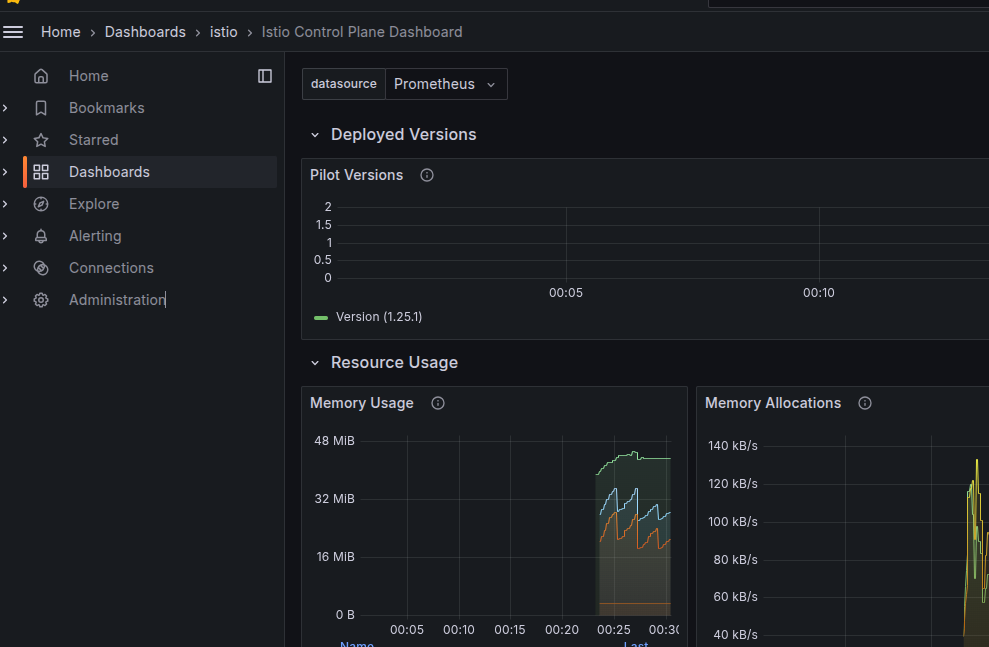Image resolution: width=989 pixels, height=647 pixels.
Task: Expand the Bookmarks sidebar section
Action: (5, 108)
